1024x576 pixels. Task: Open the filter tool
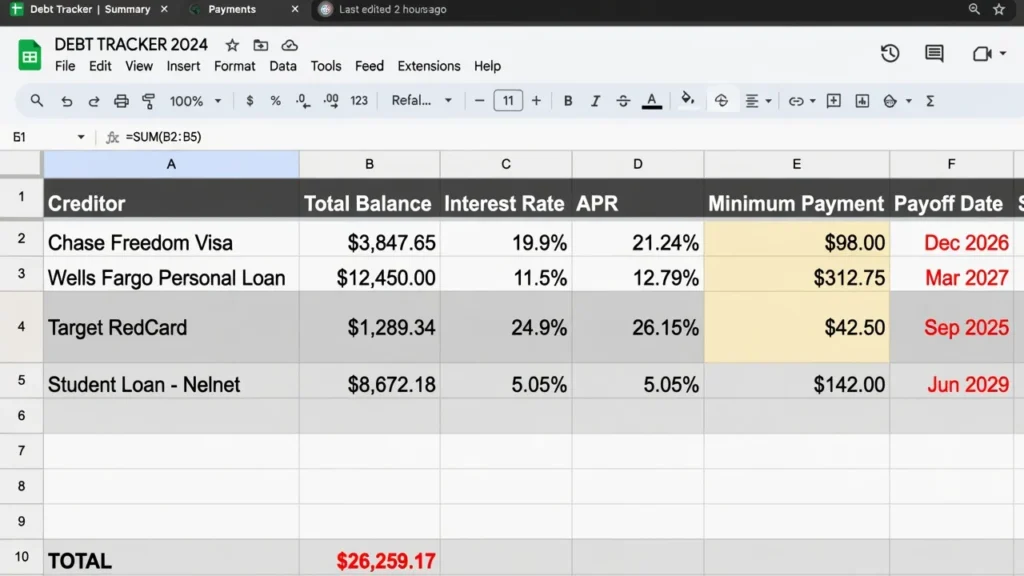click(889, 101)
